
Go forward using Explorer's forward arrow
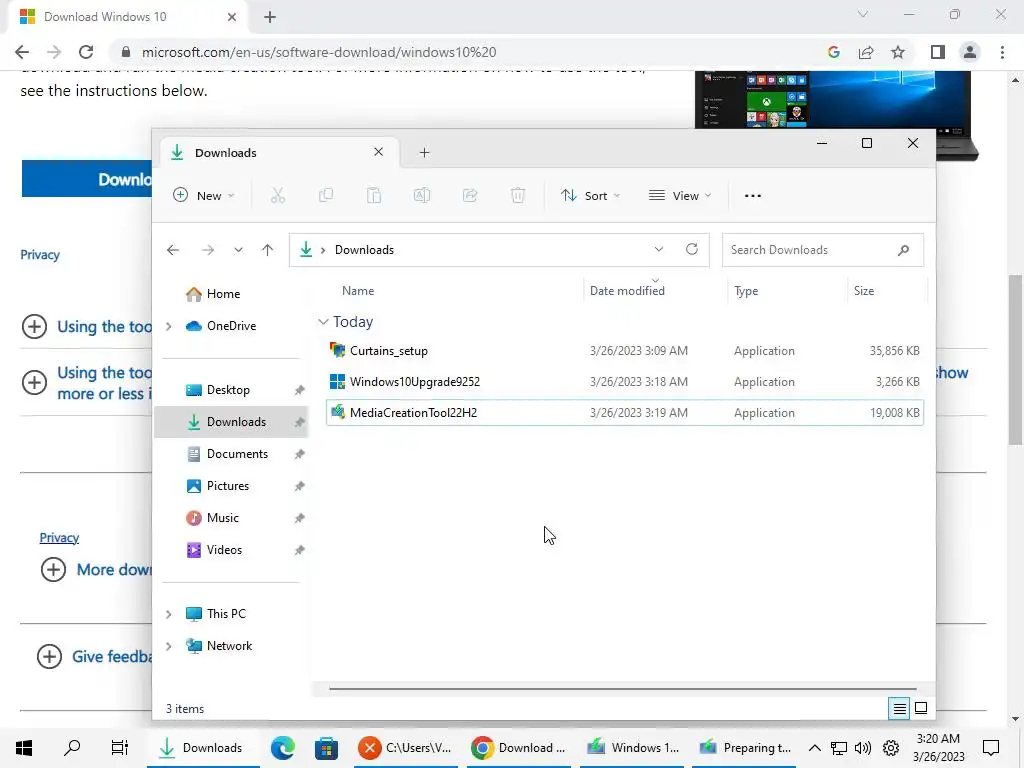[x=208, y=249]
